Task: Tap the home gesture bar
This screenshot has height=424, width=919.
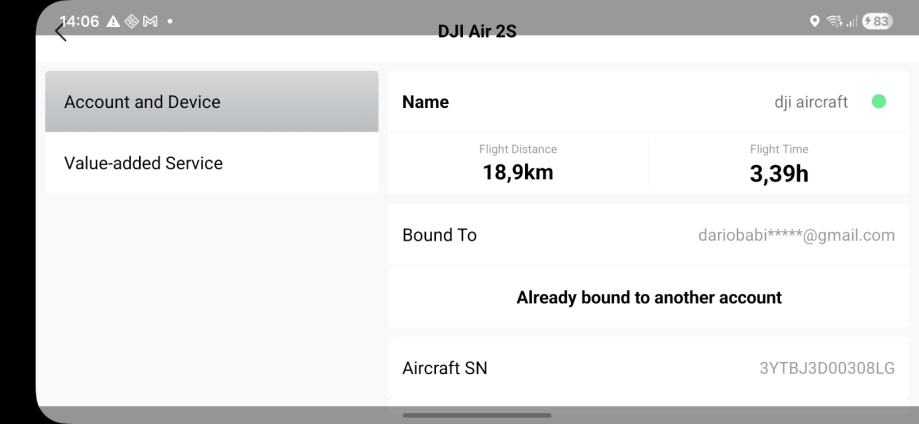Action: (x=477, y=415)
